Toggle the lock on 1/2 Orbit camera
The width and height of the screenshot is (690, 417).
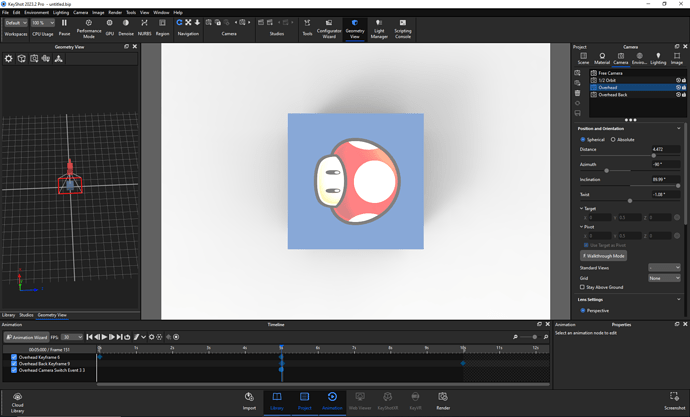click(x=684, y=80)
